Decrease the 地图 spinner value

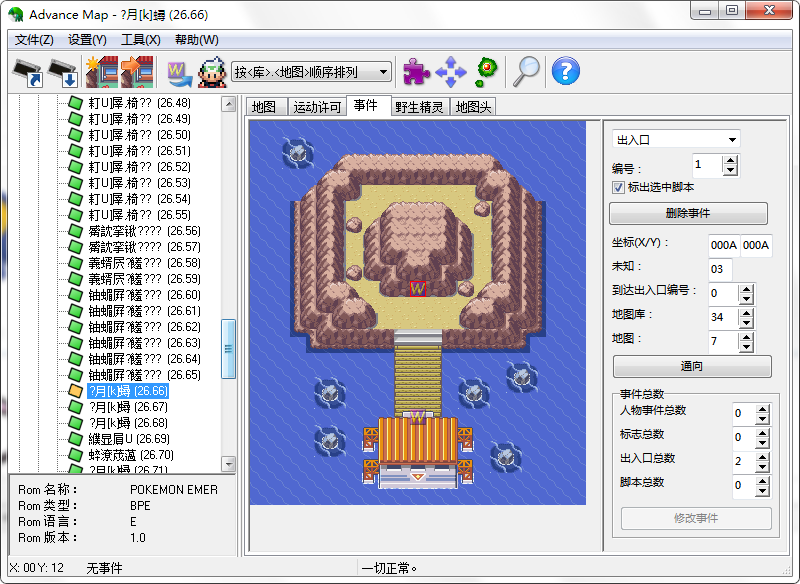[746, 347]
